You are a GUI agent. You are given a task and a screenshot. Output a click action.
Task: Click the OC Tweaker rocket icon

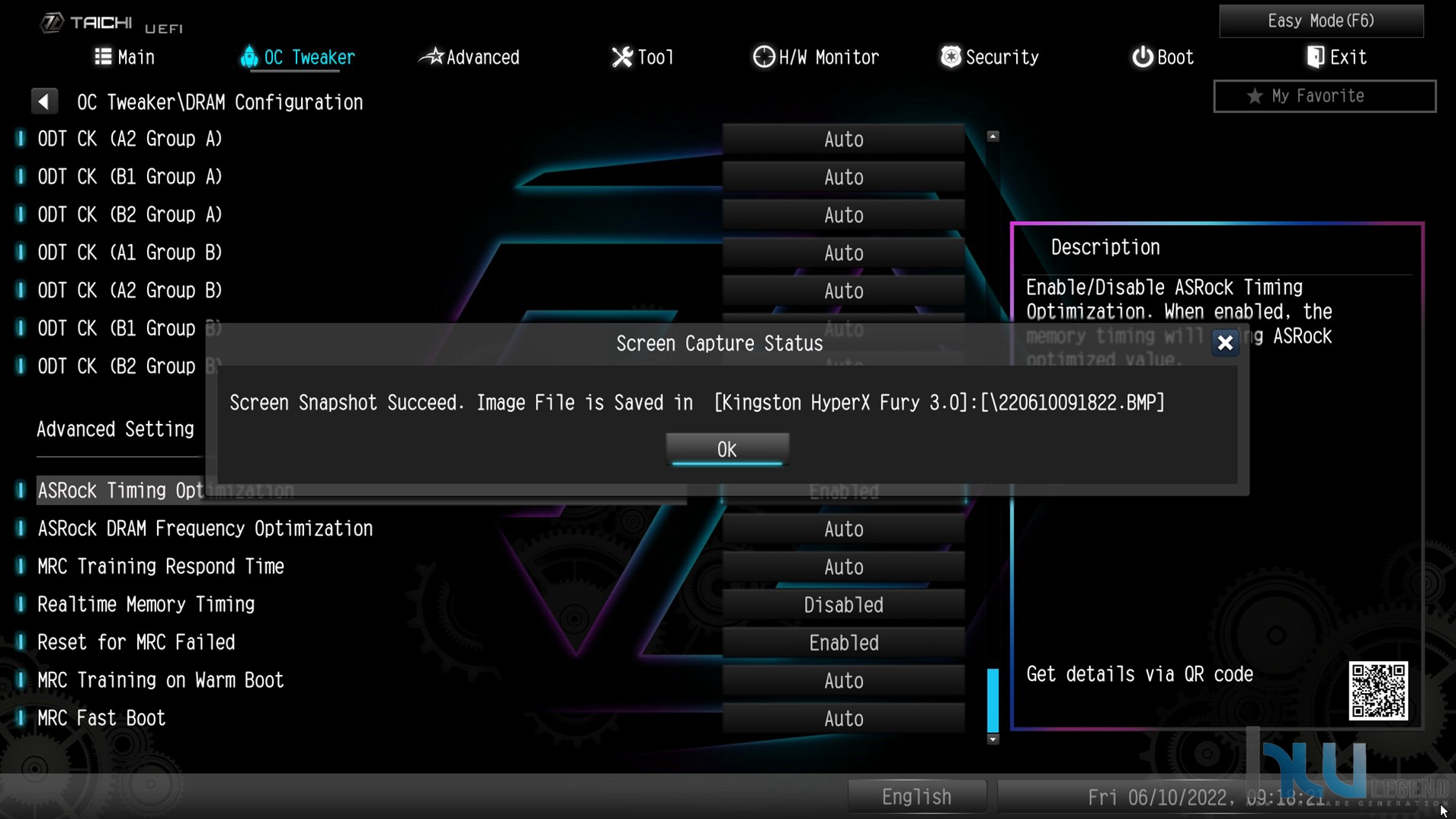coord(249,57)
